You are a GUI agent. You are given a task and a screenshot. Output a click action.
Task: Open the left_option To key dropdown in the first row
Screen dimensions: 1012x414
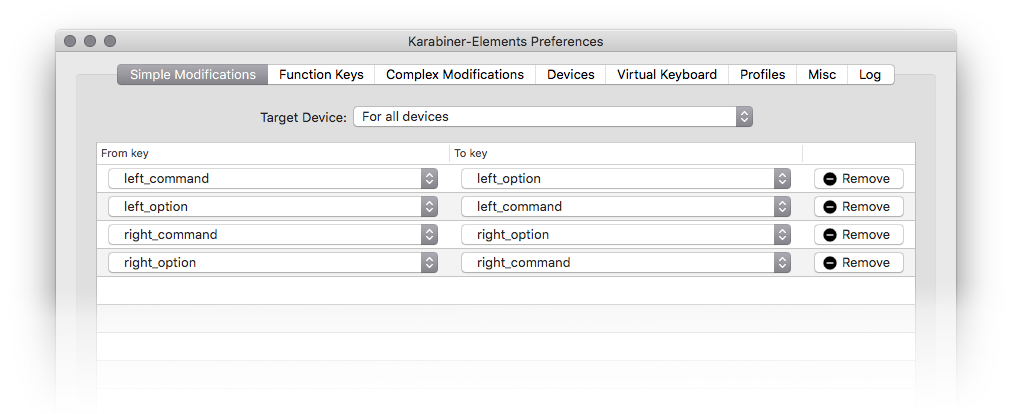point(626,179)
